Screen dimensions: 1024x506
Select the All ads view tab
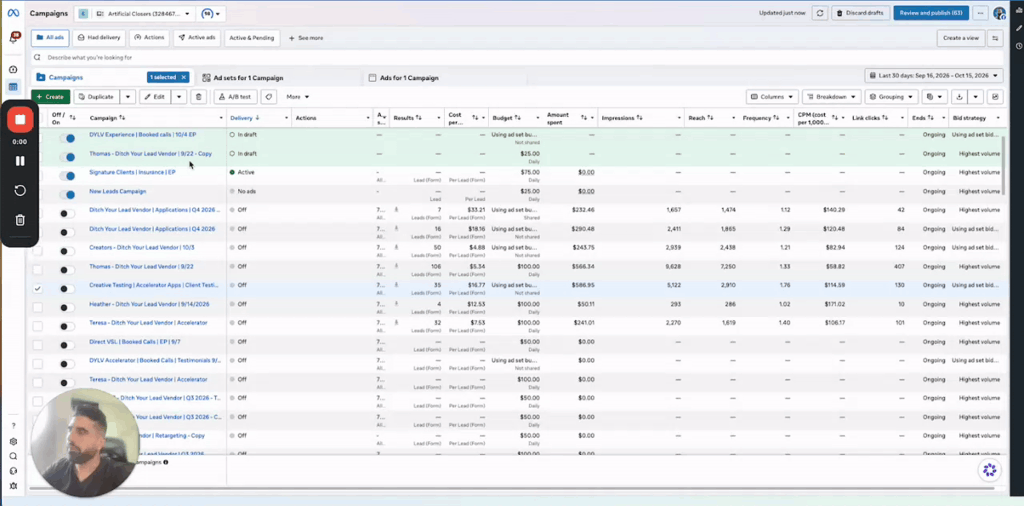pyautogui.click(x=50, y=38)
